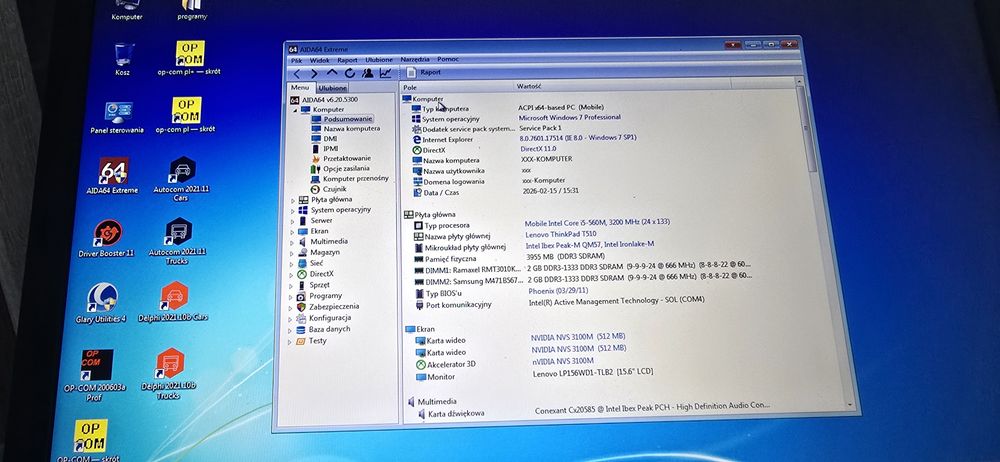
Task: Open the Plik menu
Action: coord(297,60)
